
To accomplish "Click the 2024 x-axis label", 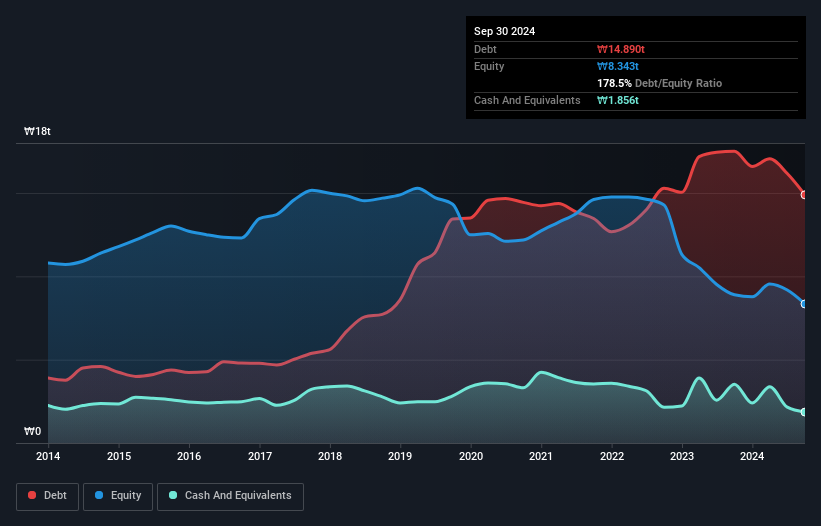I will coord(752,456).
